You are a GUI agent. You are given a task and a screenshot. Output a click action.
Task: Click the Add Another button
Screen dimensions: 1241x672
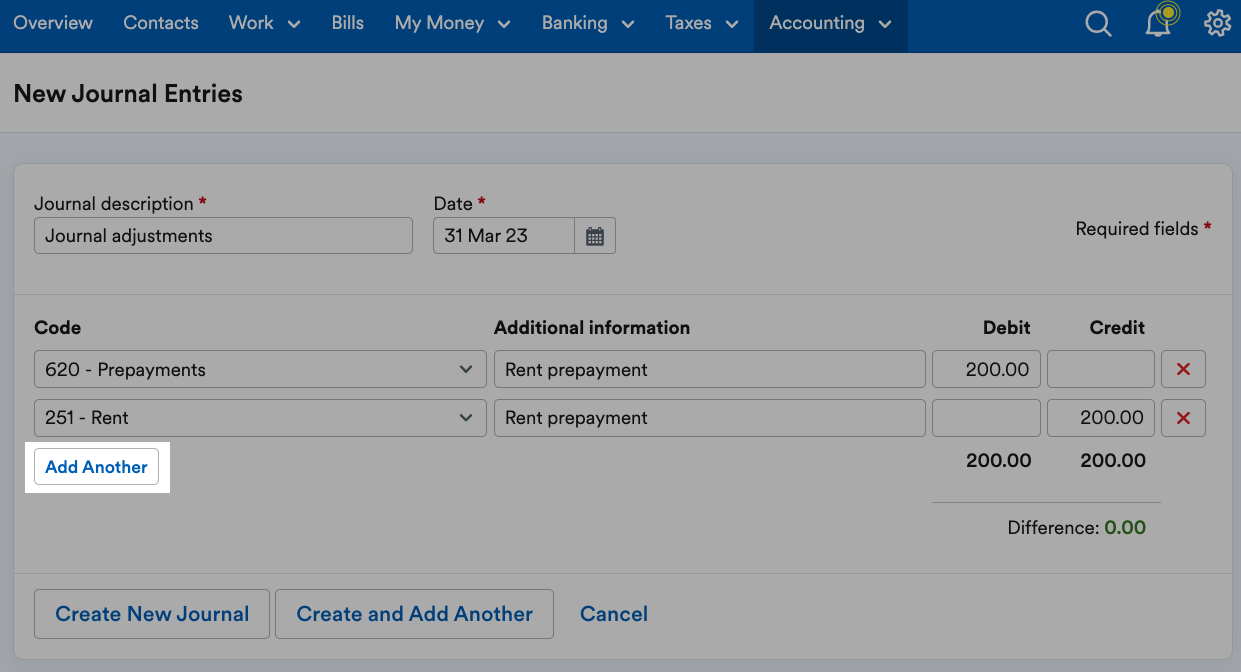(x=97, y=466)
